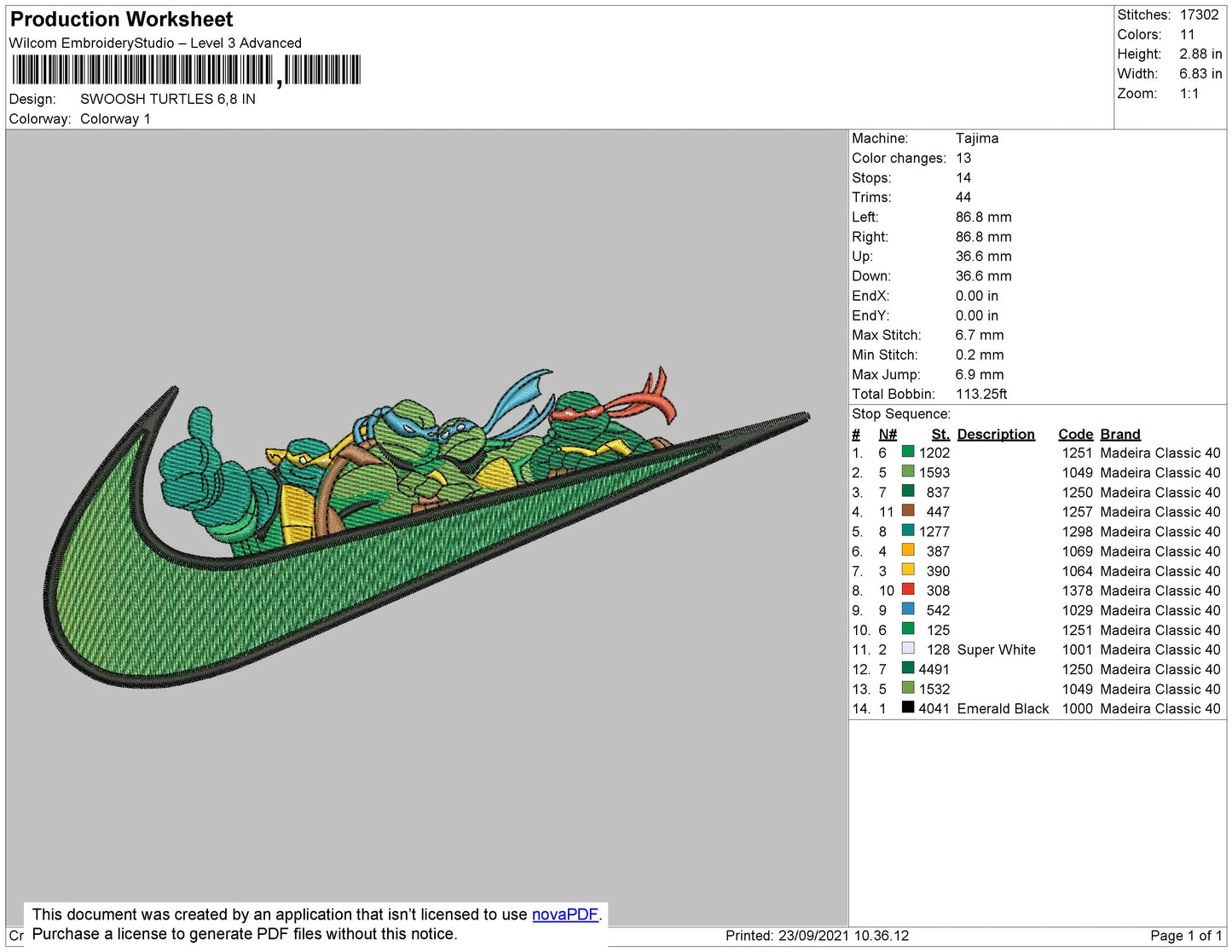The image size is (1232, 952).
Task: Click the barcode under the Wilcom title
Action: [186, 70]
